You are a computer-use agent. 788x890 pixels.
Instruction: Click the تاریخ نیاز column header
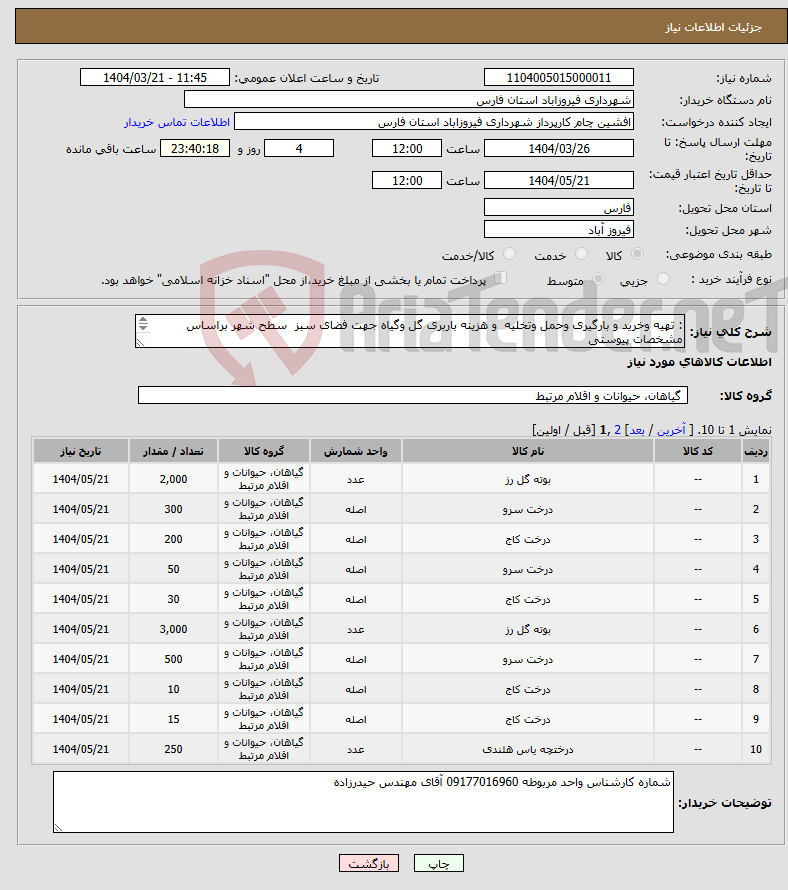[x=81, y=451]
